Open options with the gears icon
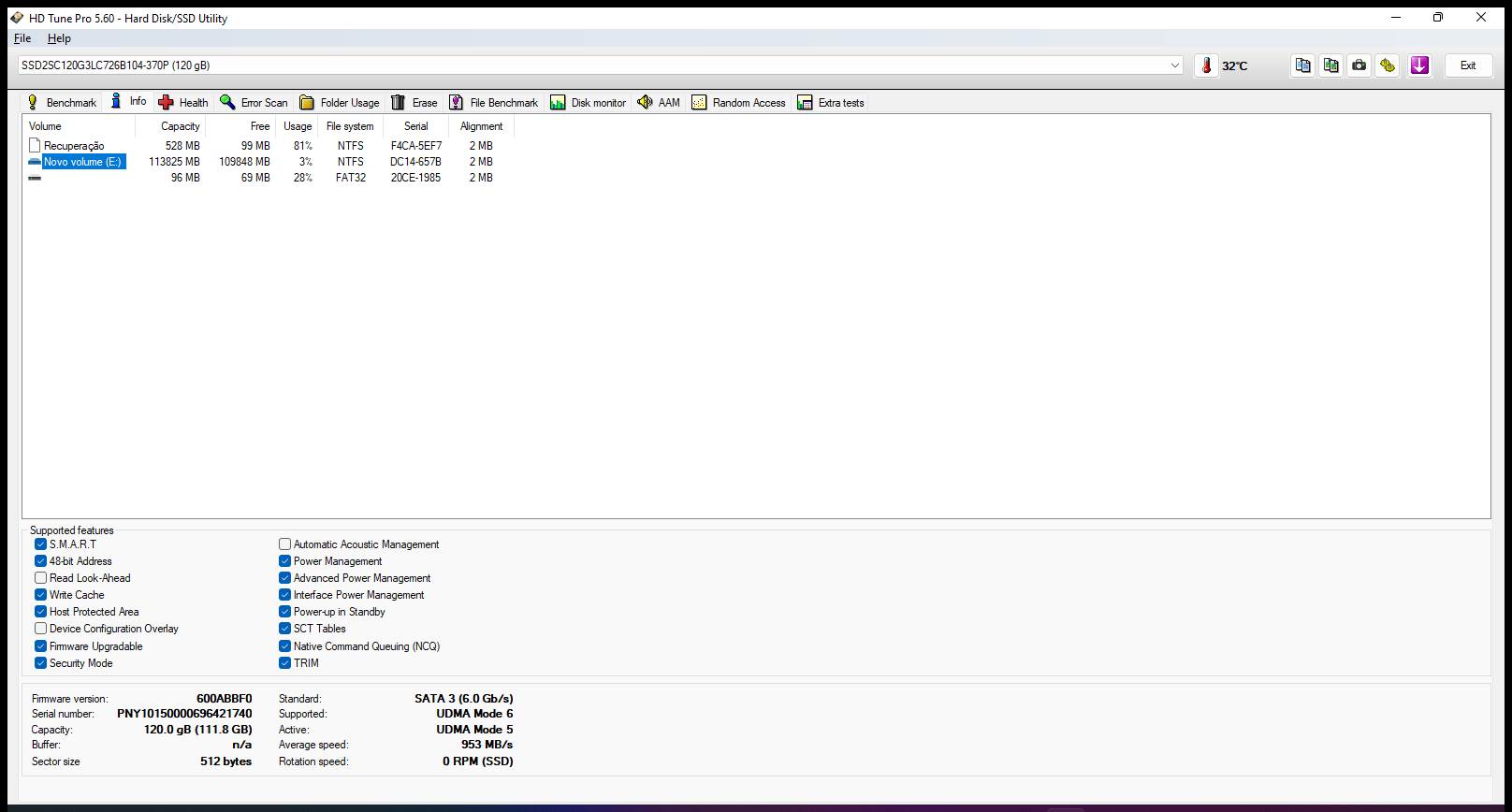This screenshot has height=812, width=1512. pyautogui.click(x=1388, y=65)
